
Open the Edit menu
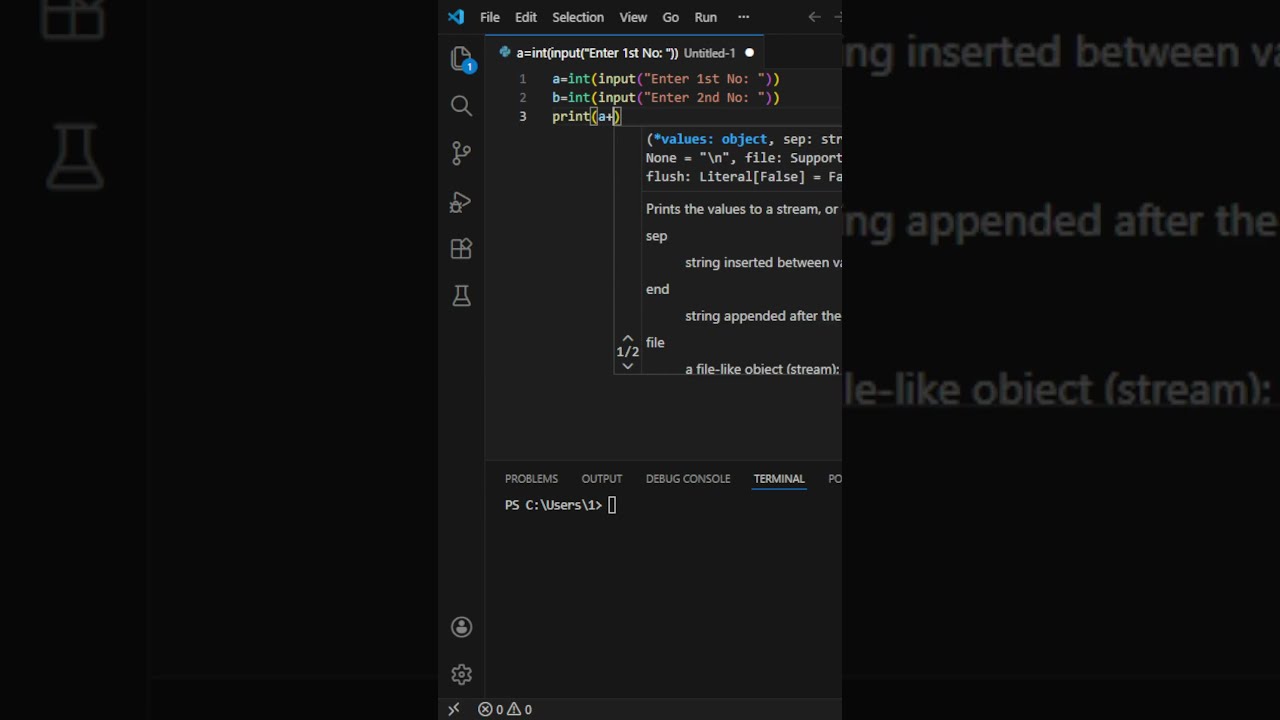(x=526, y=17)
